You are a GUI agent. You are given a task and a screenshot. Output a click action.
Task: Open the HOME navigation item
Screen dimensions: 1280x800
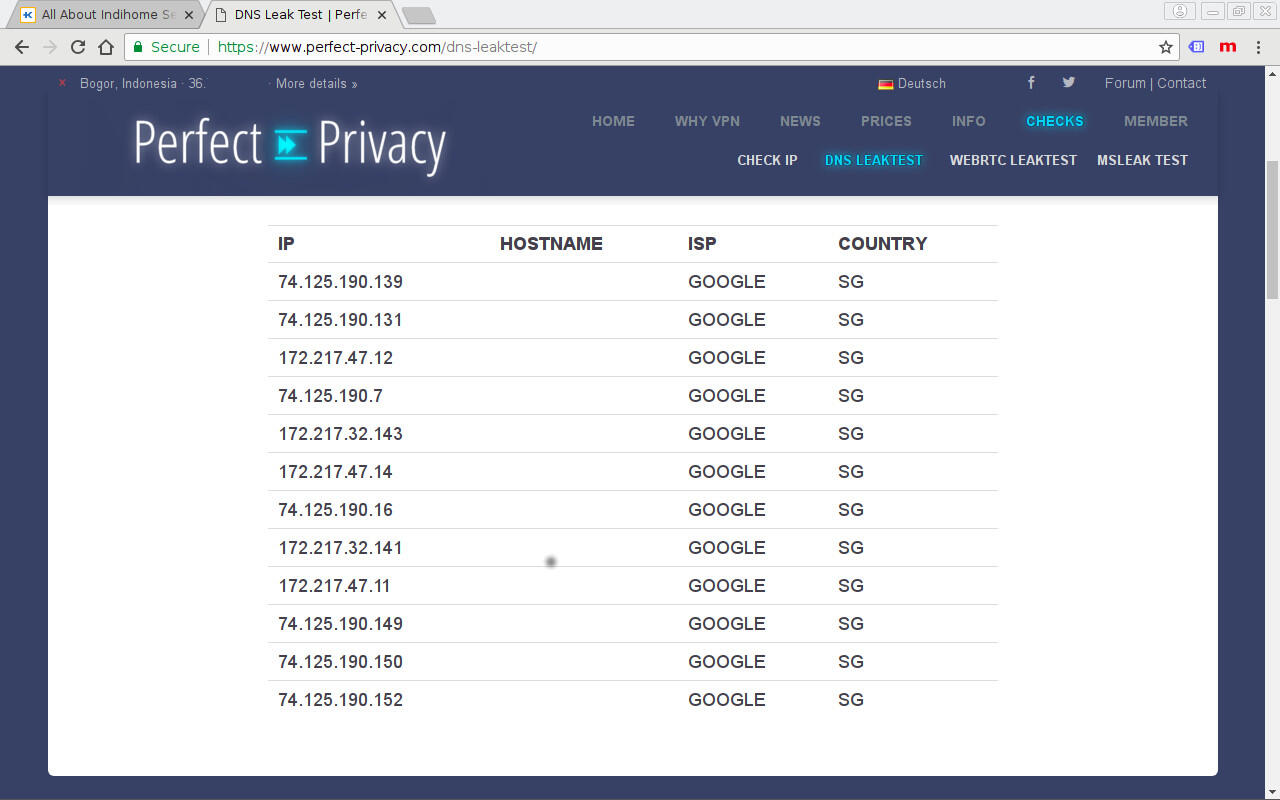(613, 121)
